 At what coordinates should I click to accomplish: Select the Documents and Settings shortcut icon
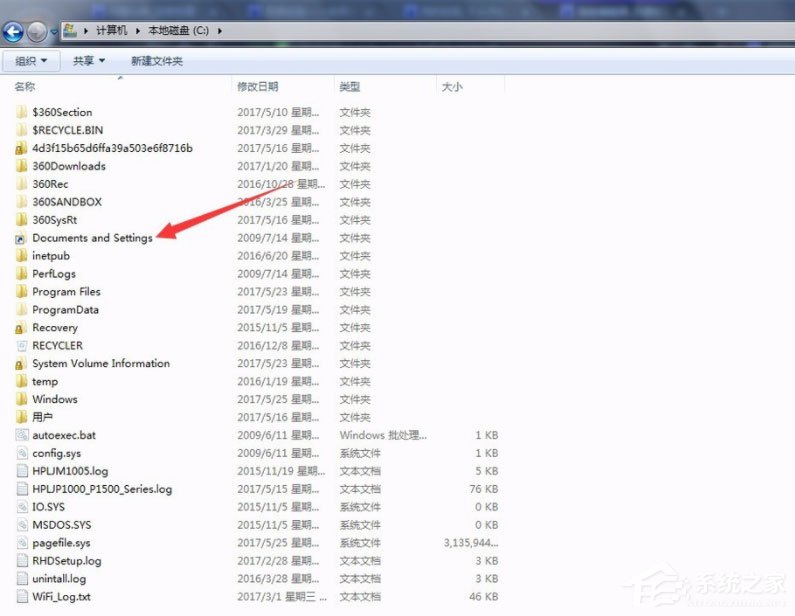tap(22, 238)
